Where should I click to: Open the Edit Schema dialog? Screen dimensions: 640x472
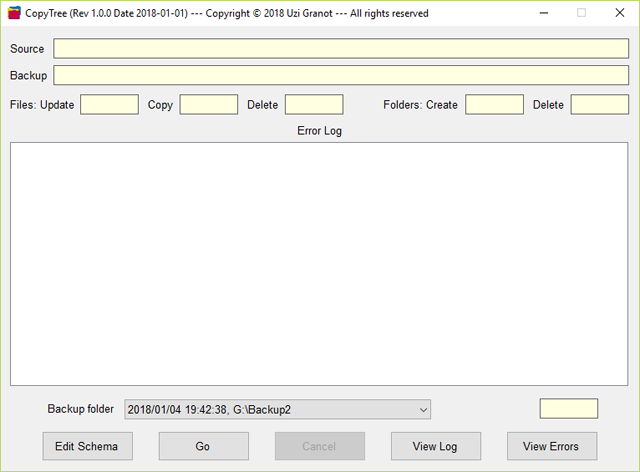(x=87, y=446)
